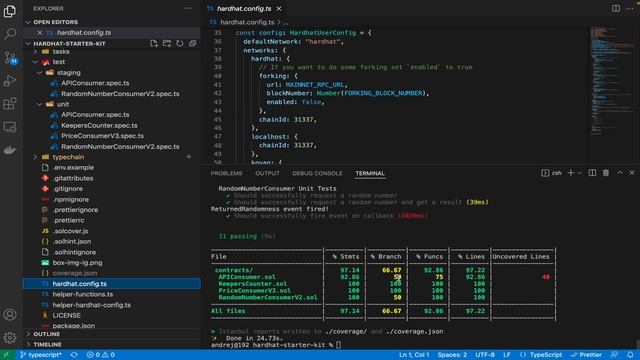Viewport: 640px width, 360px height.
Task: Open Explorer views and more actions menu
Action: tap(188, 8)
